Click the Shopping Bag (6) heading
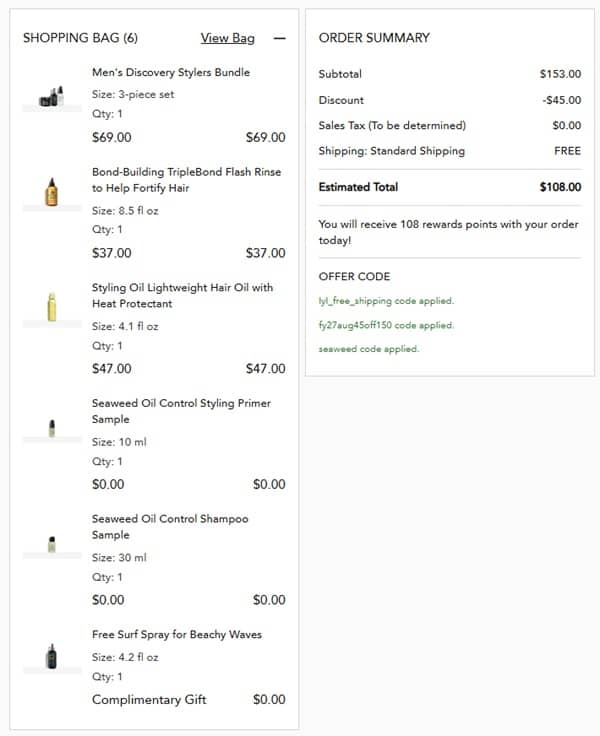This screenshot has width=600, height=736. [80, 38]
